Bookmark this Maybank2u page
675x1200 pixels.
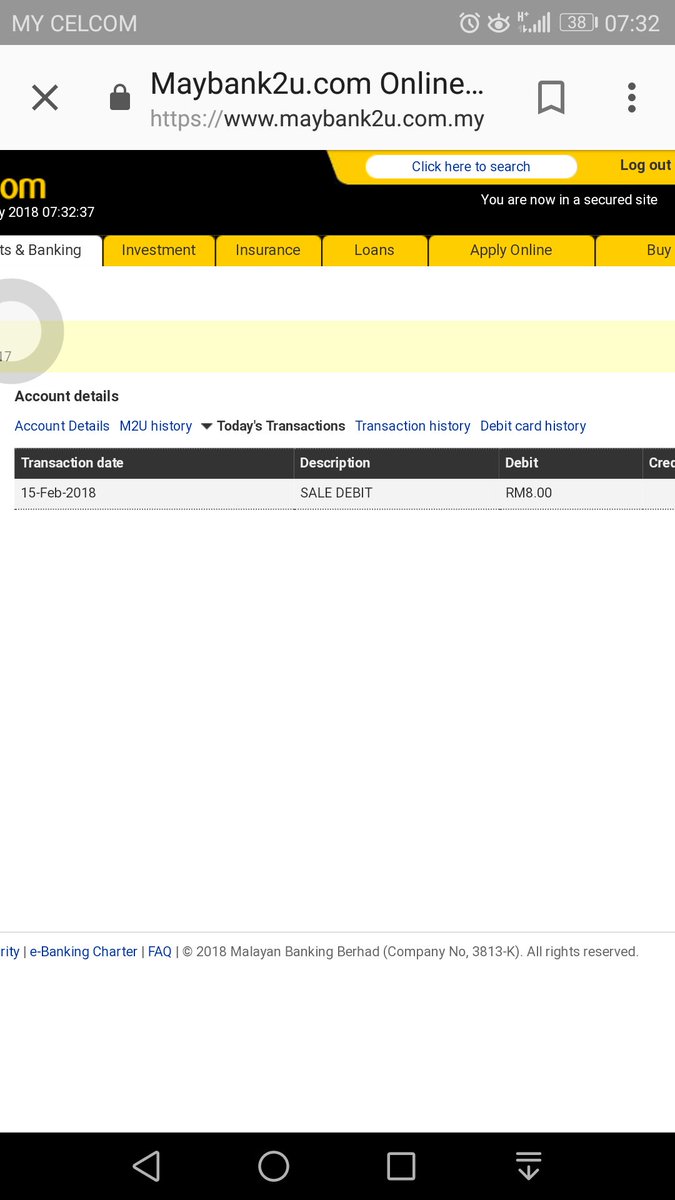551,97
